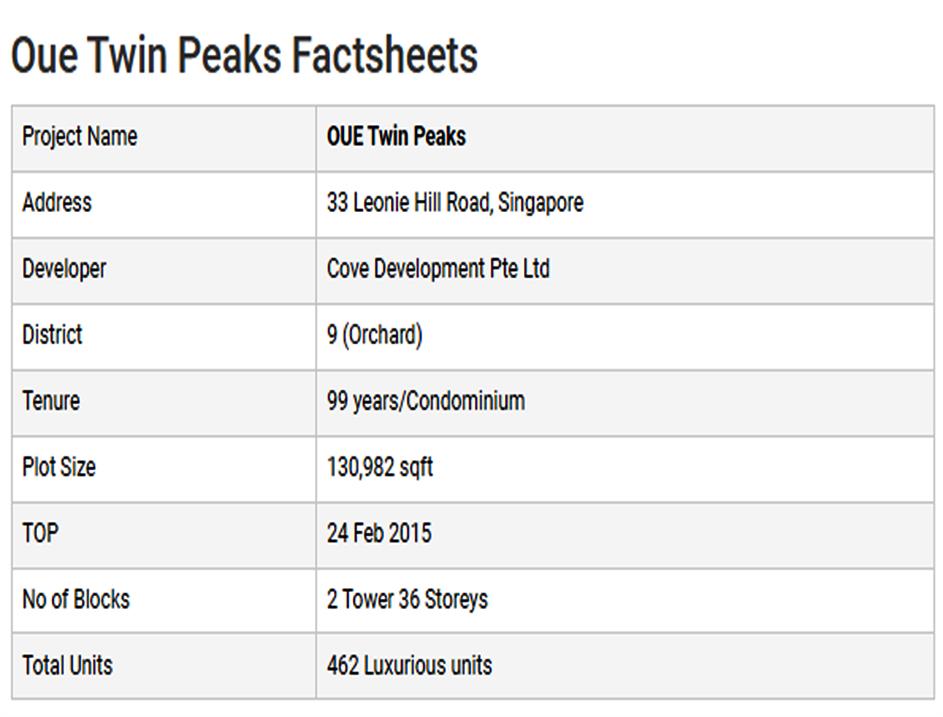Click the '99 years/Condominium' value
The image size is (943, 717).
click(x=425, y=401)
